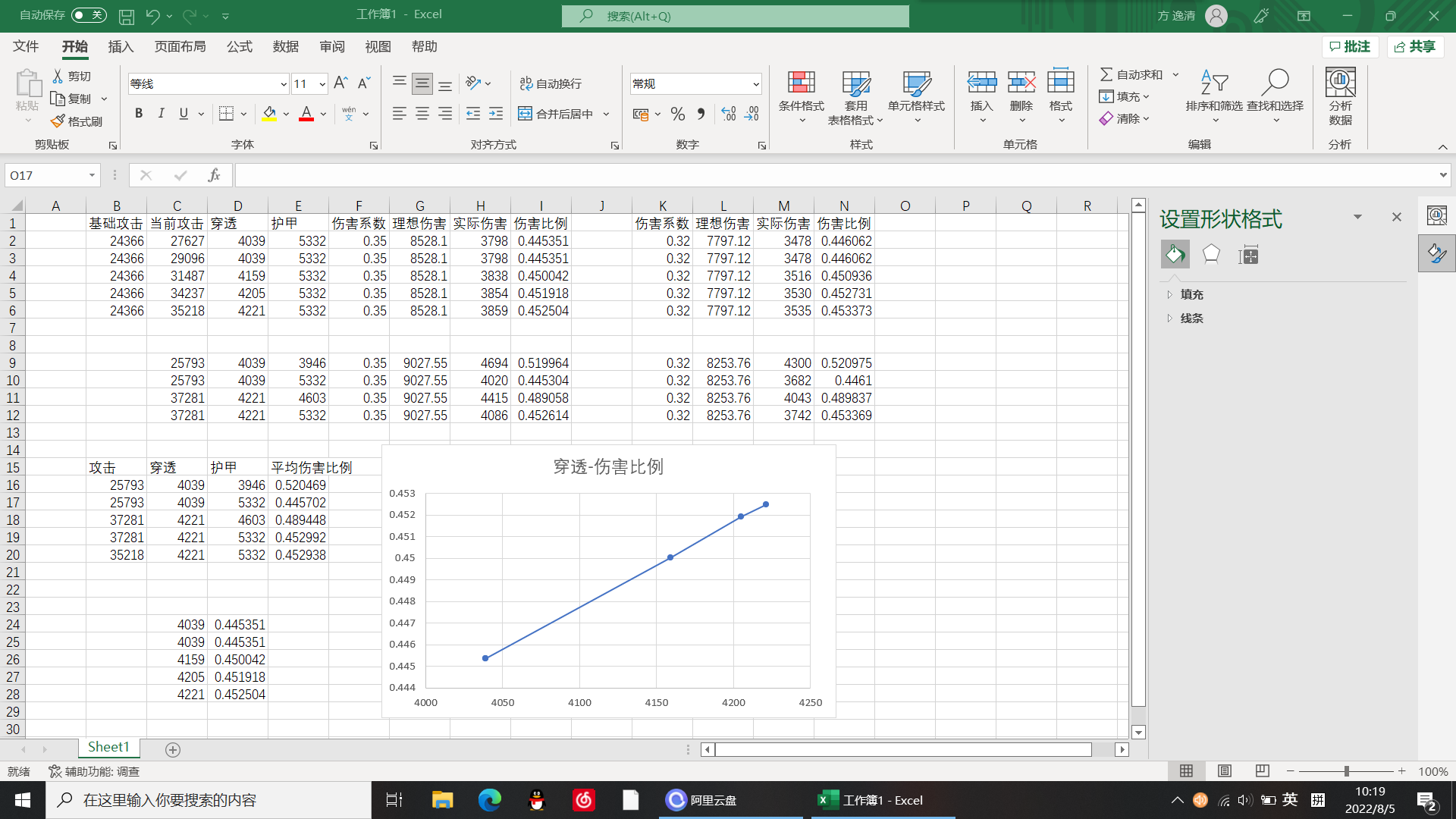The width and height of the screenshot is (1456, 819).
Task: Toggle align left button
Action: [x=400, y=114]
